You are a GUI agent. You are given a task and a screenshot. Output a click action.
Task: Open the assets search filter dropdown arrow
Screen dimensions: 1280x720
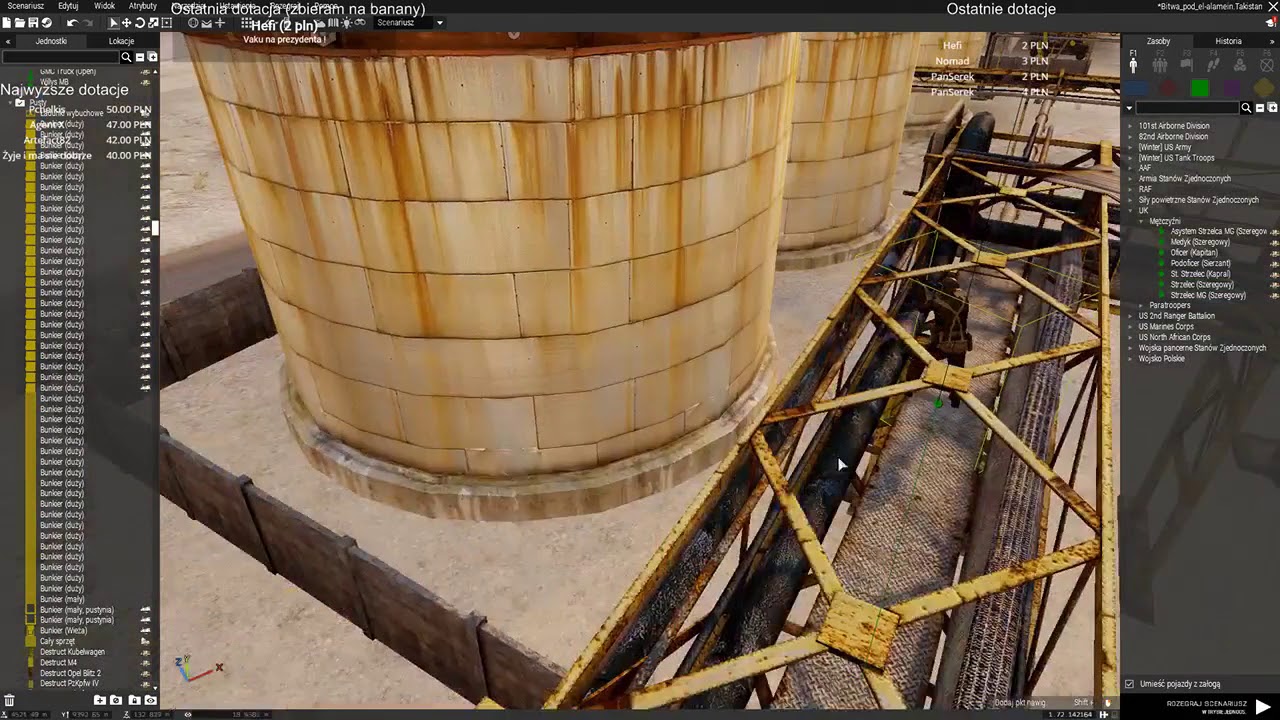click(x=1129, y=108)
